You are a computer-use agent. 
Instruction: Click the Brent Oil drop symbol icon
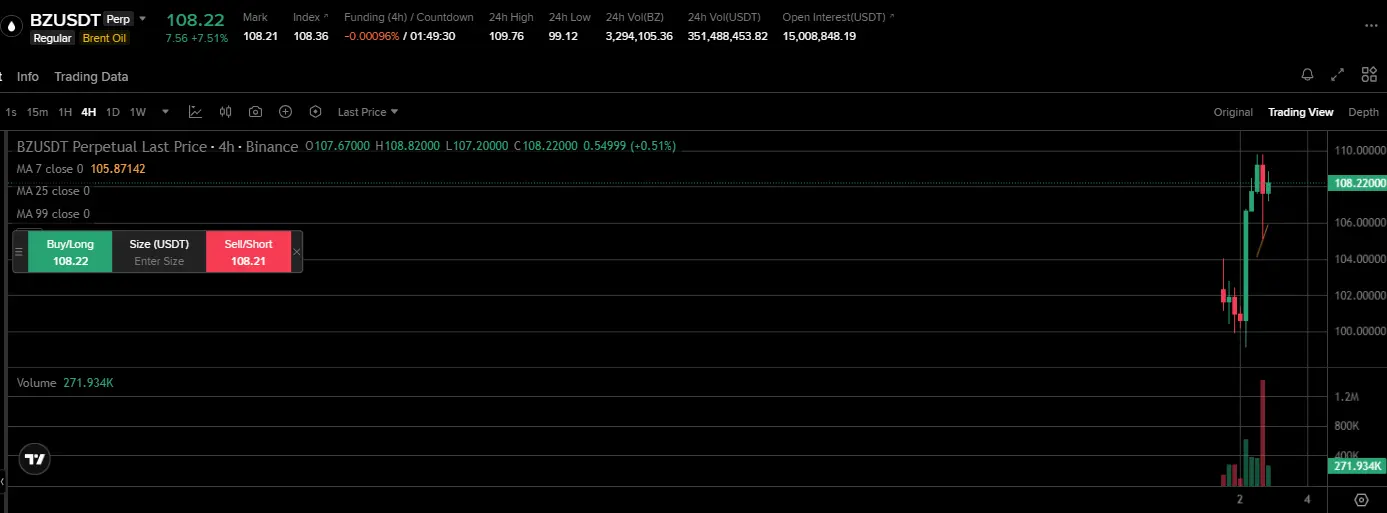coord(12,27)
